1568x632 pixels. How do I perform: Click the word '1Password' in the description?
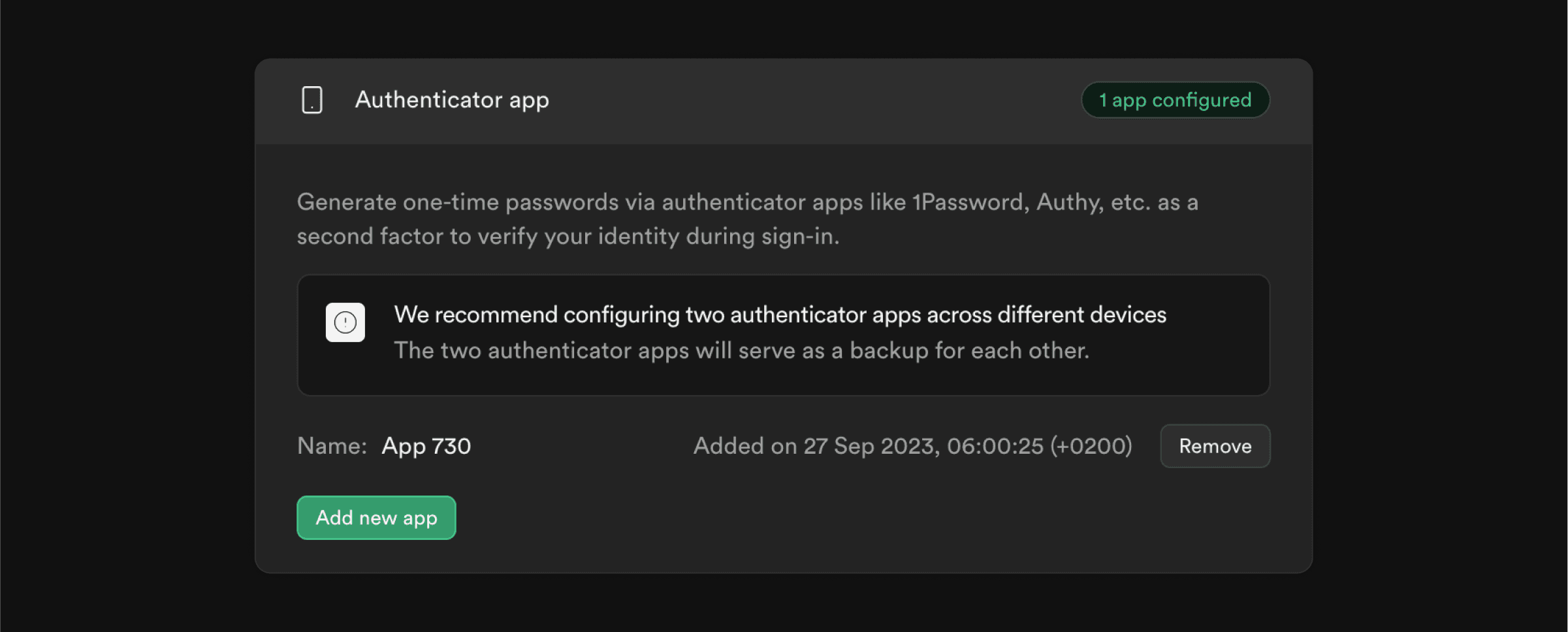click(x=970, y=202)
